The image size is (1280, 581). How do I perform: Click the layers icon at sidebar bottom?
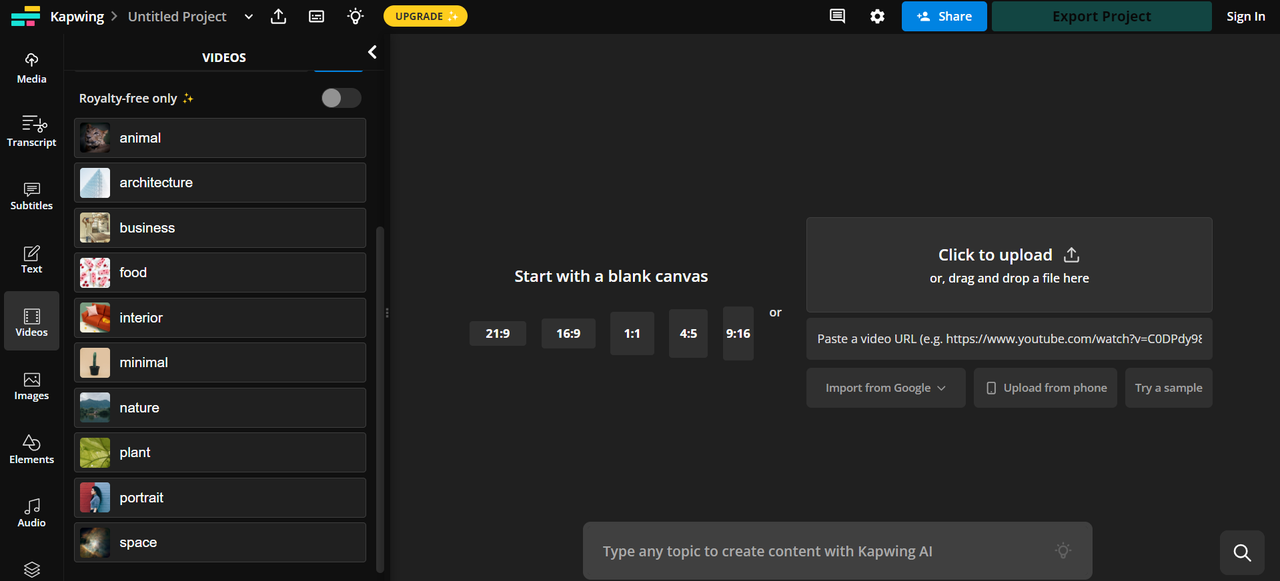coord(32,569)
